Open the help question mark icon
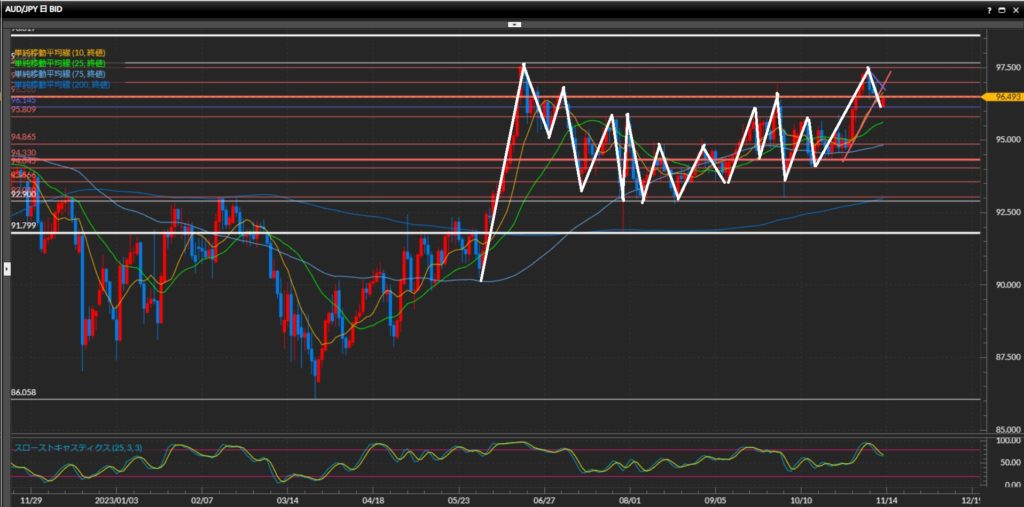Image resolution: width=1024 pixels, height=507 pixels. tap(987, 9)
